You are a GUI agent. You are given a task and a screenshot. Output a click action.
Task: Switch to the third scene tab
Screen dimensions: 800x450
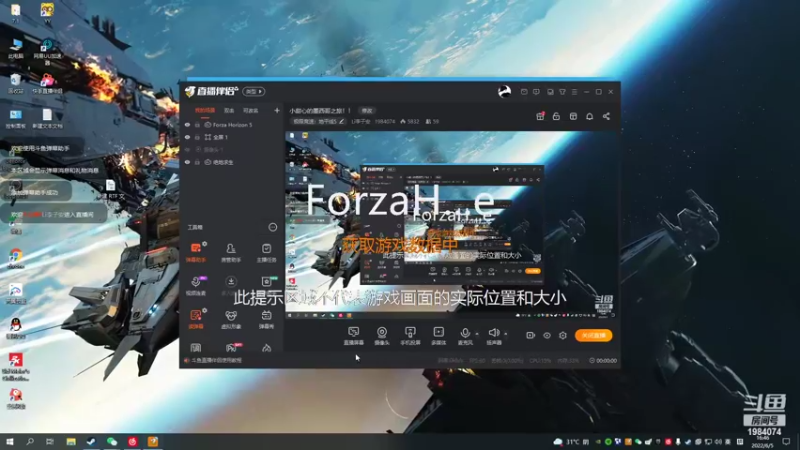coord(251,110)
